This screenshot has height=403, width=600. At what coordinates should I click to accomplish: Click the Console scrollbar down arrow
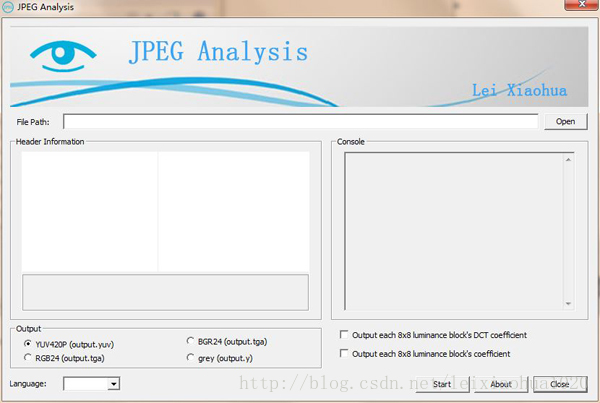568,303
